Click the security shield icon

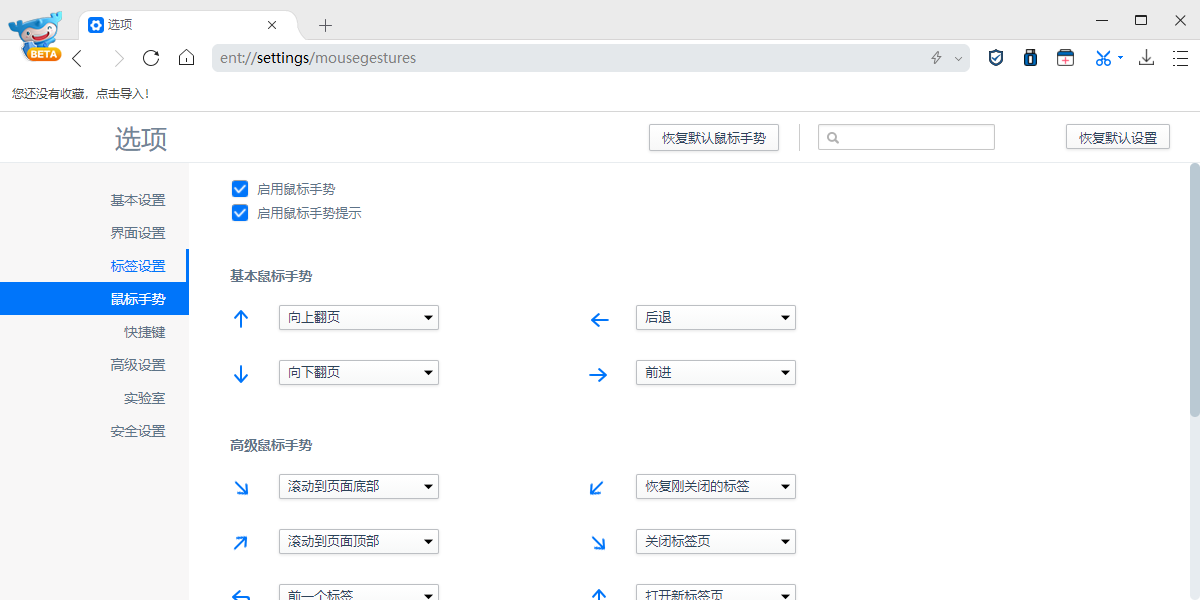(995, 58)
